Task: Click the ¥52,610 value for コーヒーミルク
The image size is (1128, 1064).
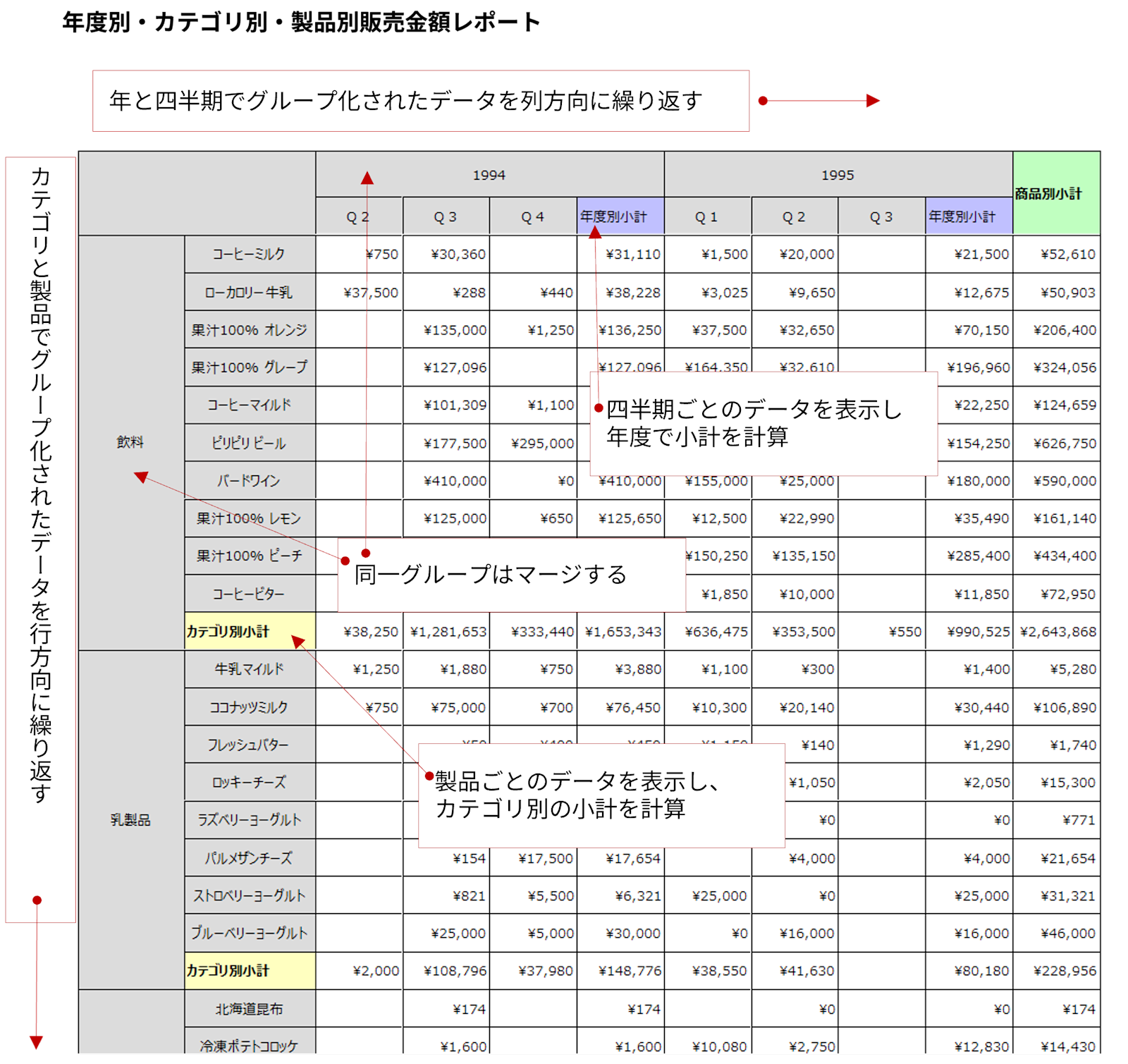Action: click(x=1057, y=255)
